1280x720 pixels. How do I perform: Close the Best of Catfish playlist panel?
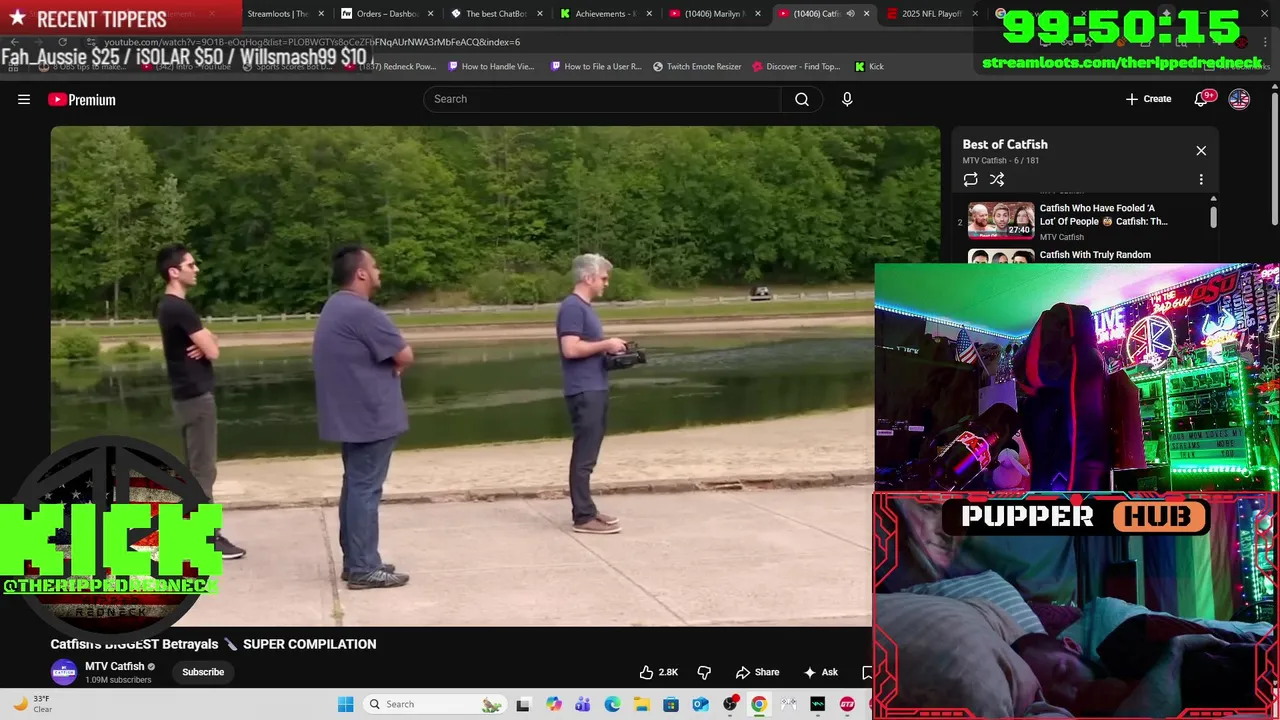[1201, 151]
